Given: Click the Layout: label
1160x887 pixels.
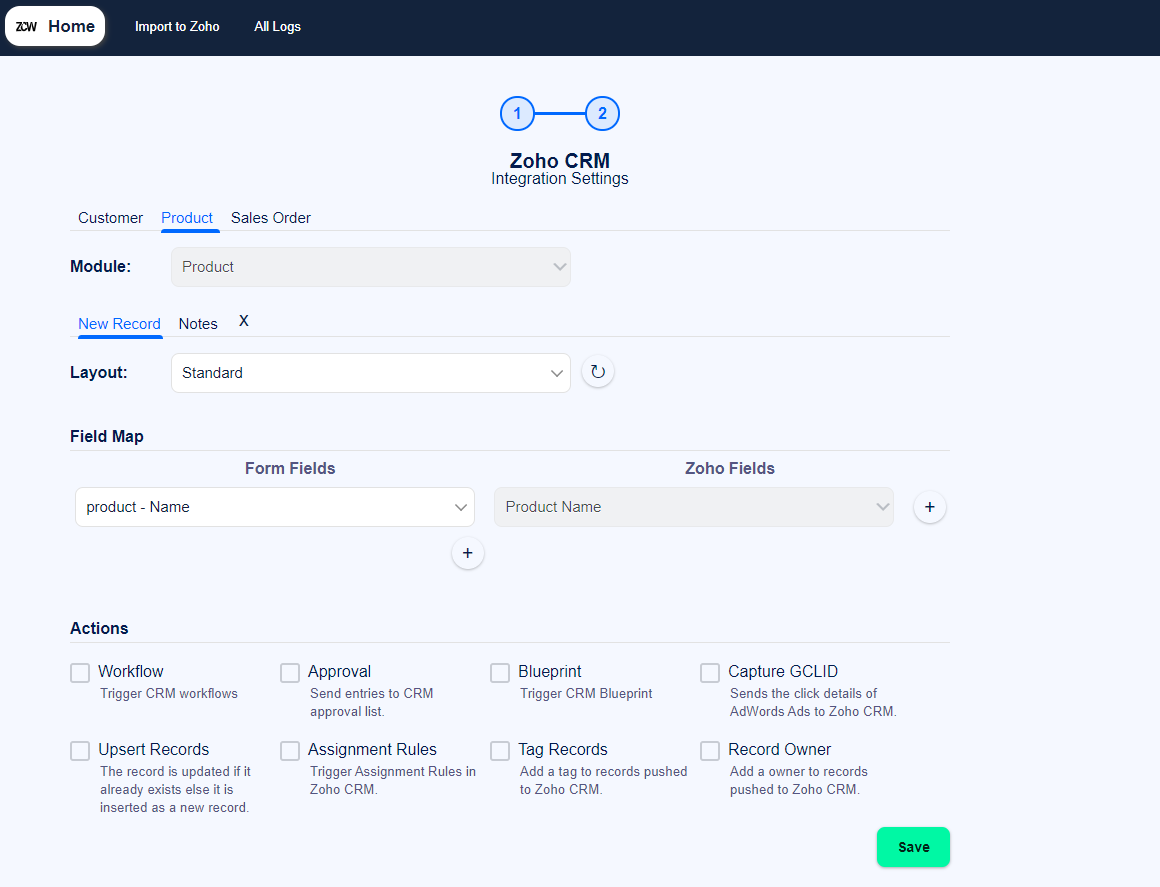Looking at the screenshot, I should [x=98, y=372].
